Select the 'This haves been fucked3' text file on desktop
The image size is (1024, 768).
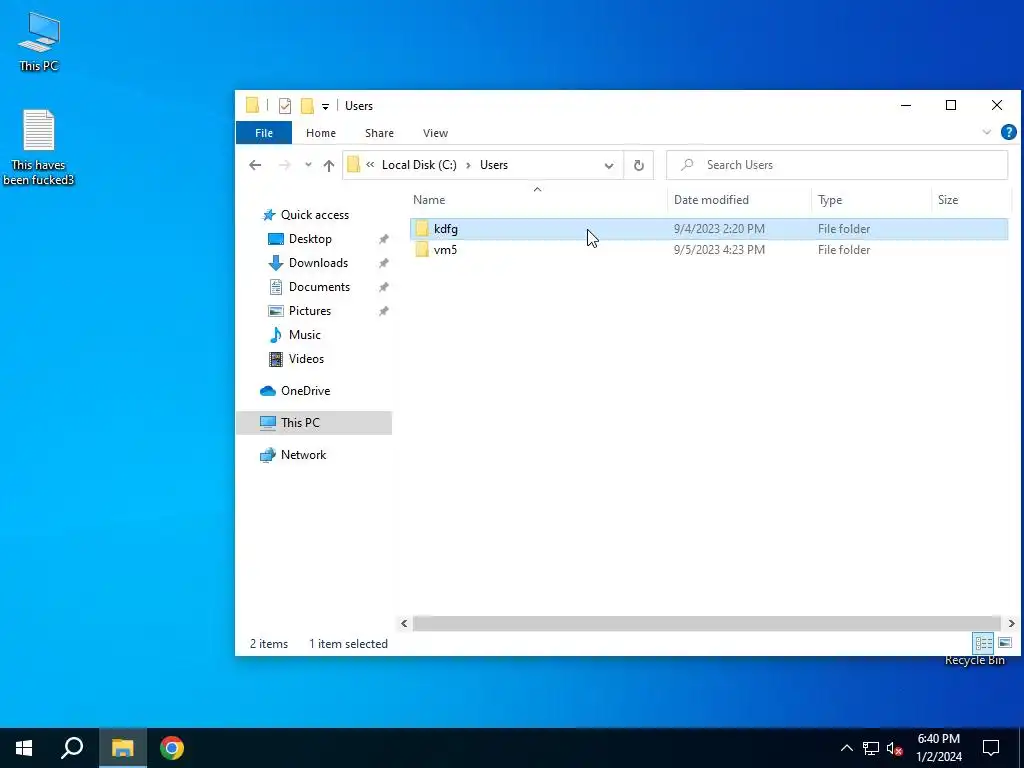(x=39, y=147)
